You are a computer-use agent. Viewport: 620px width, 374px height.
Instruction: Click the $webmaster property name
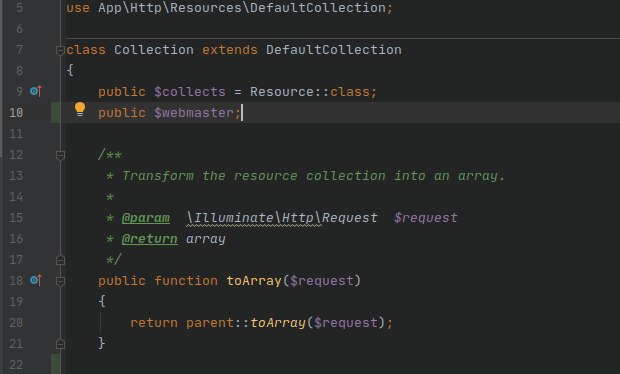tap(194, 113)
